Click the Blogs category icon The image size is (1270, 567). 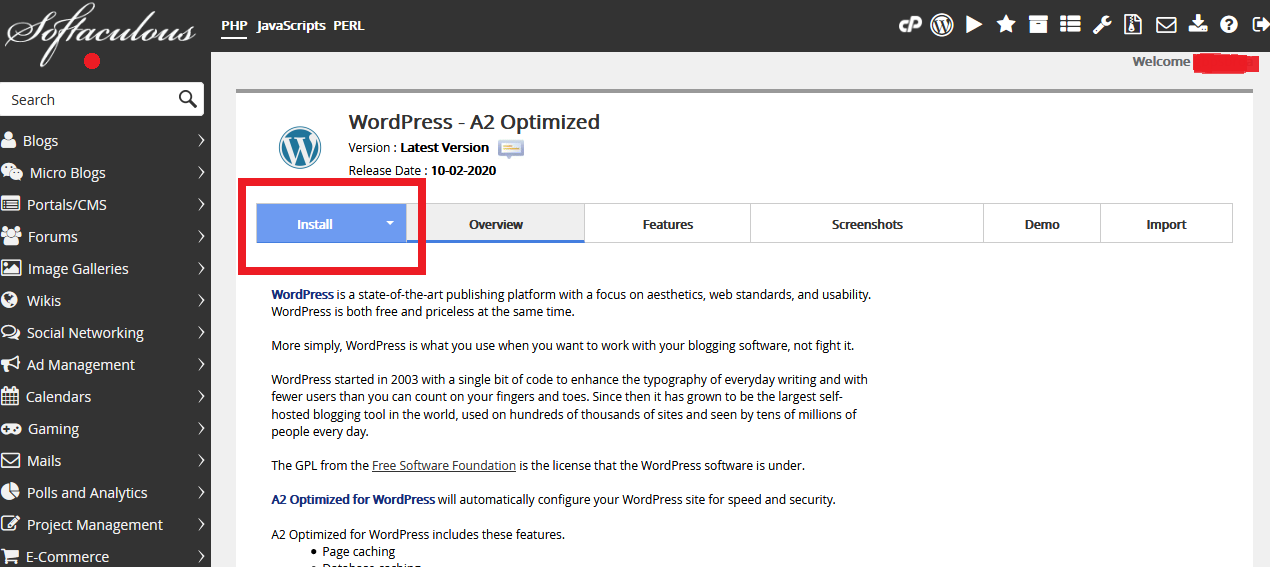tap(9, 140)
